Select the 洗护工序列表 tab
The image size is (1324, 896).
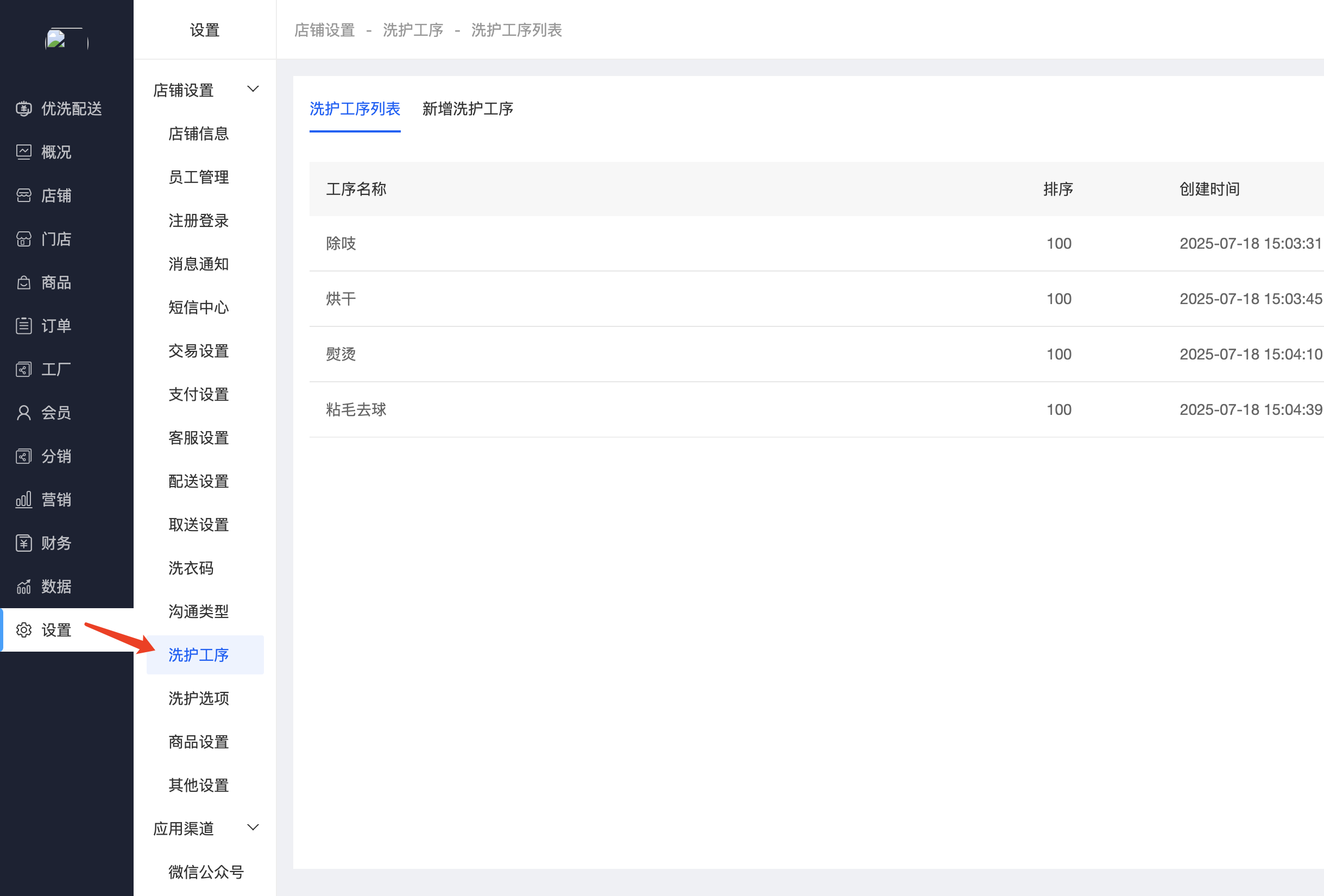click(x=355, y=109)
